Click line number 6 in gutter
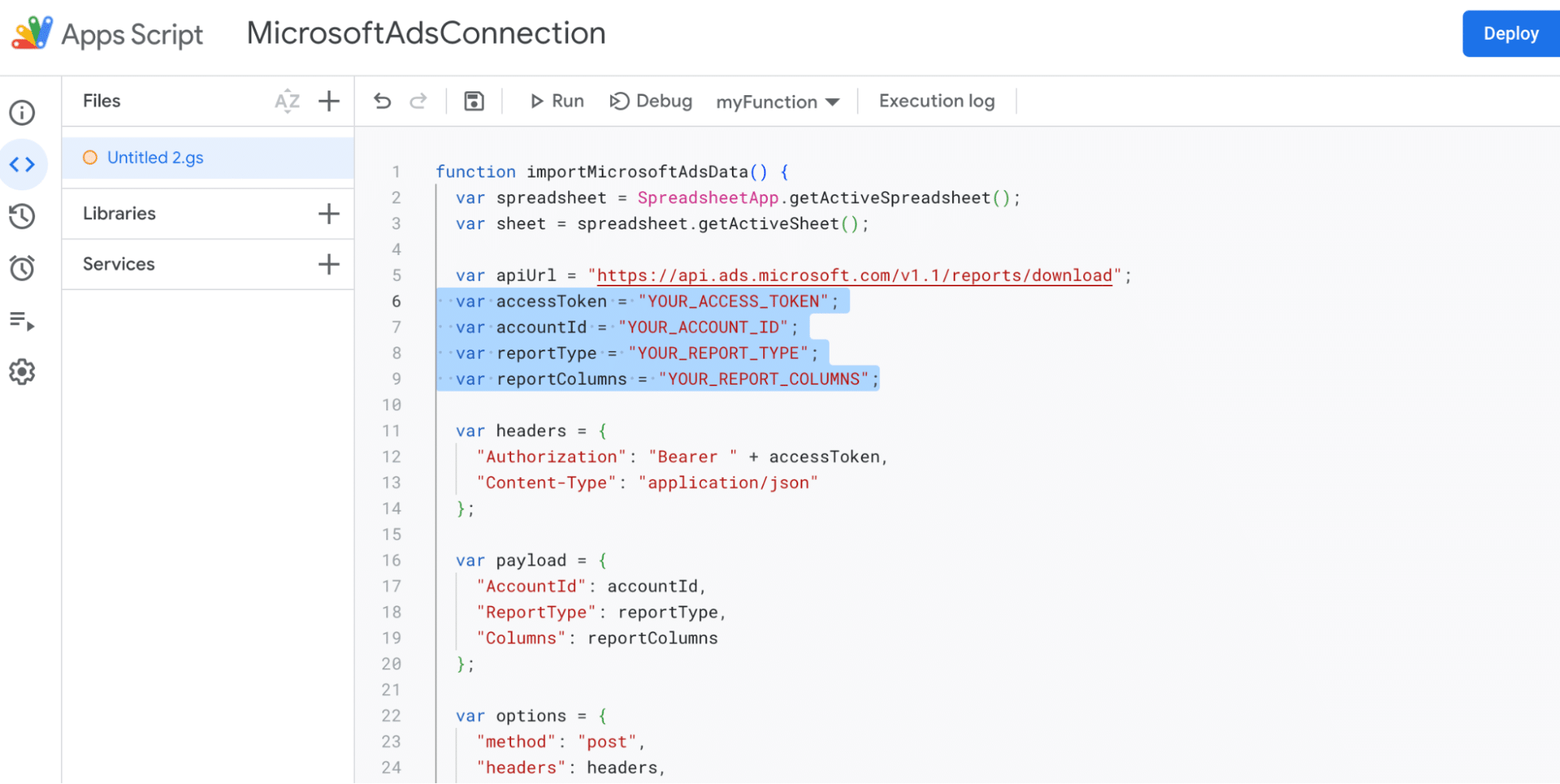Viewport: 1560px width, 784px height. pos(396,301)
